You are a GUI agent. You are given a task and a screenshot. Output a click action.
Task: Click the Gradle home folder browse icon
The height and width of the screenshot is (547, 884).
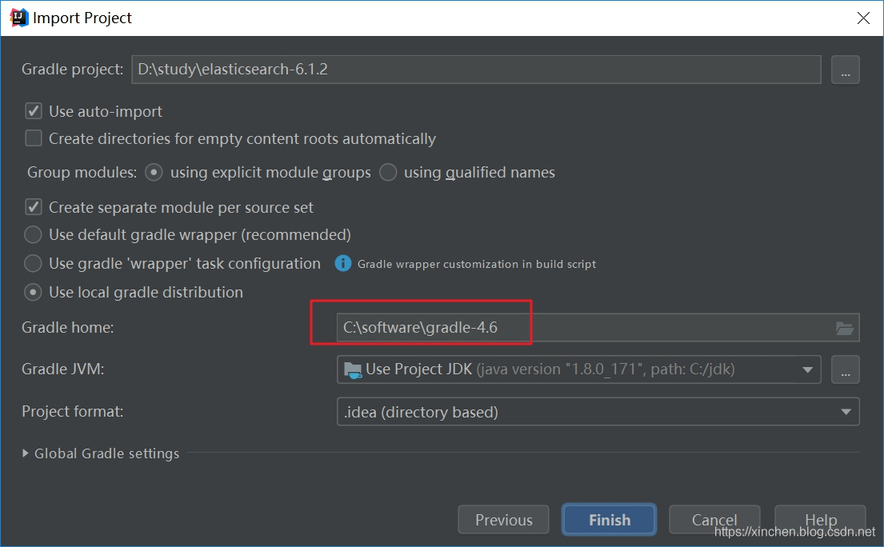(x=844, y=328)
